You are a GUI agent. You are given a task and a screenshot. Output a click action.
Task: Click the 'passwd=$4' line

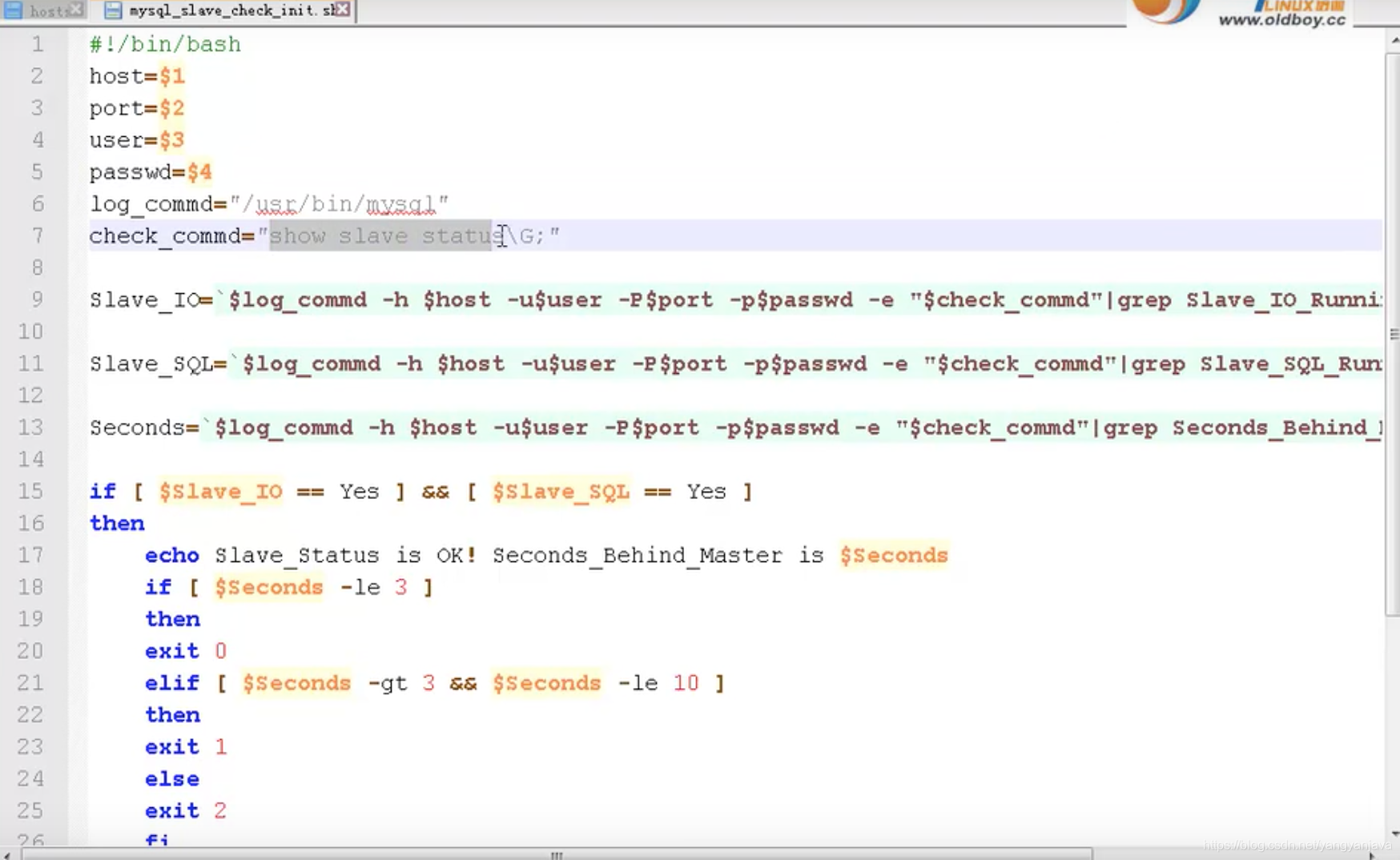tap(151, 172)
